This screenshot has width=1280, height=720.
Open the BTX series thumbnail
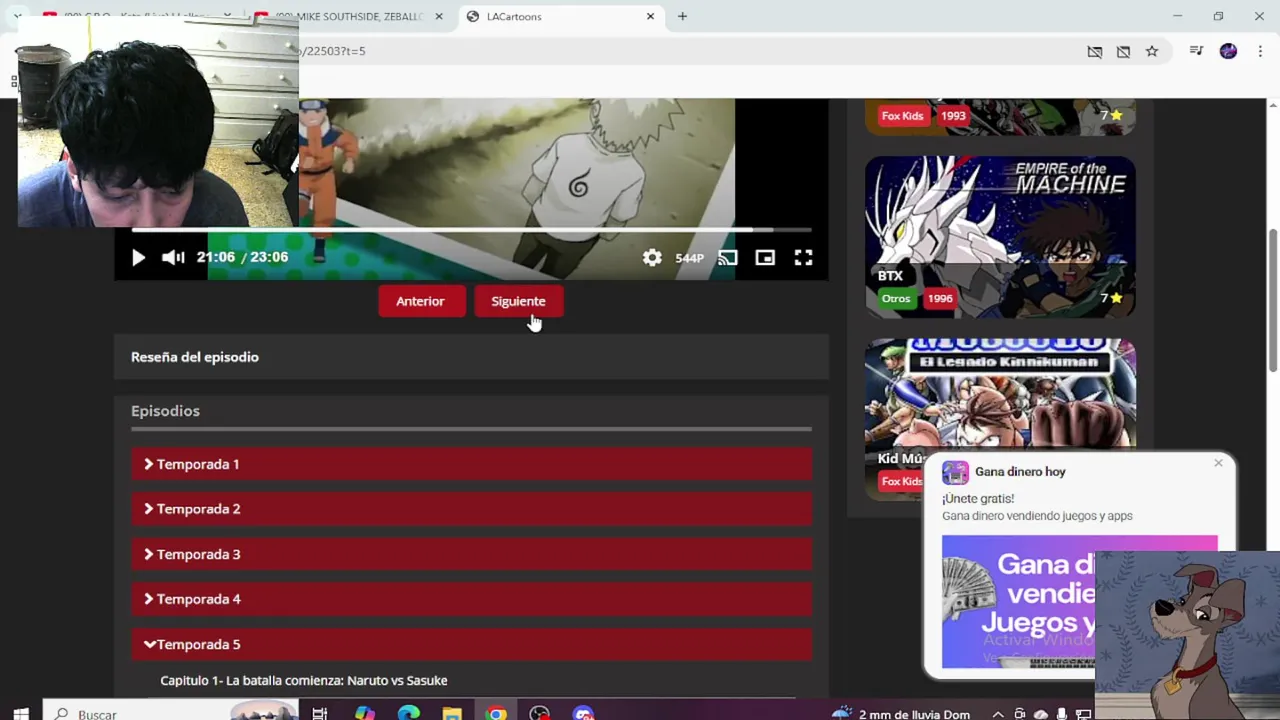click(1000, 236)
